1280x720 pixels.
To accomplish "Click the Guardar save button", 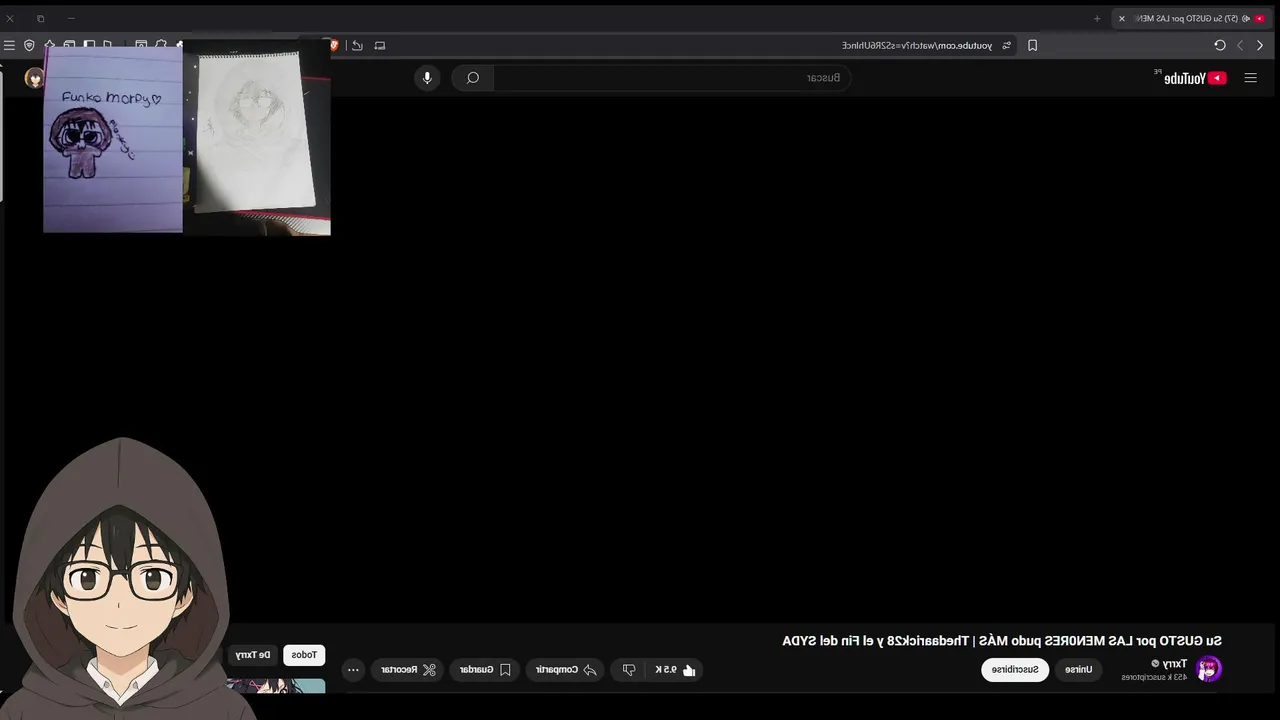I will pyautogui.click(x=485, y=670).
